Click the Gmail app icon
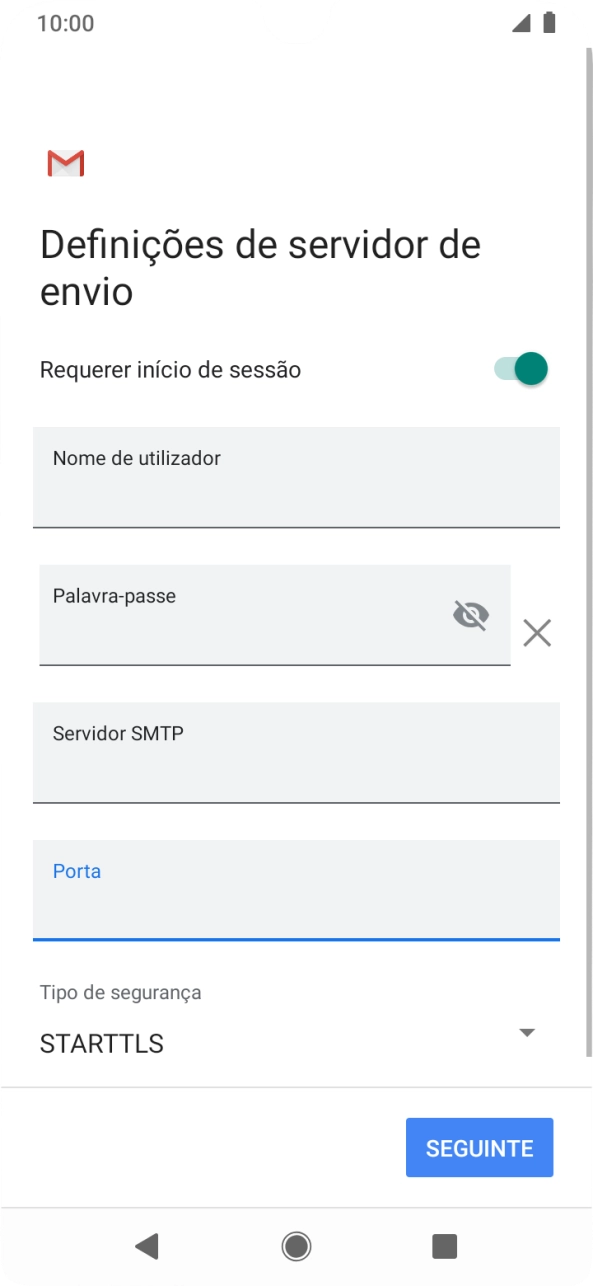593x1286 pixels. pyautogui.click(x=65, y=162)
